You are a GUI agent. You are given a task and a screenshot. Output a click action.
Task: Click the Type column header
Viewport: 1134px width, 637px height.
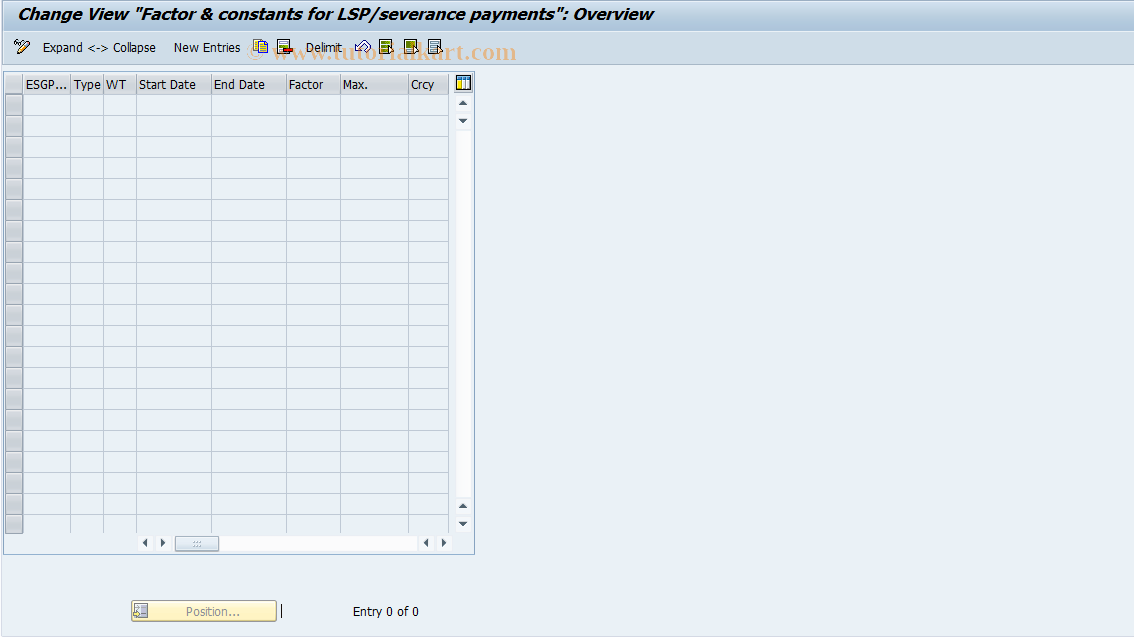tap(87, 85)
